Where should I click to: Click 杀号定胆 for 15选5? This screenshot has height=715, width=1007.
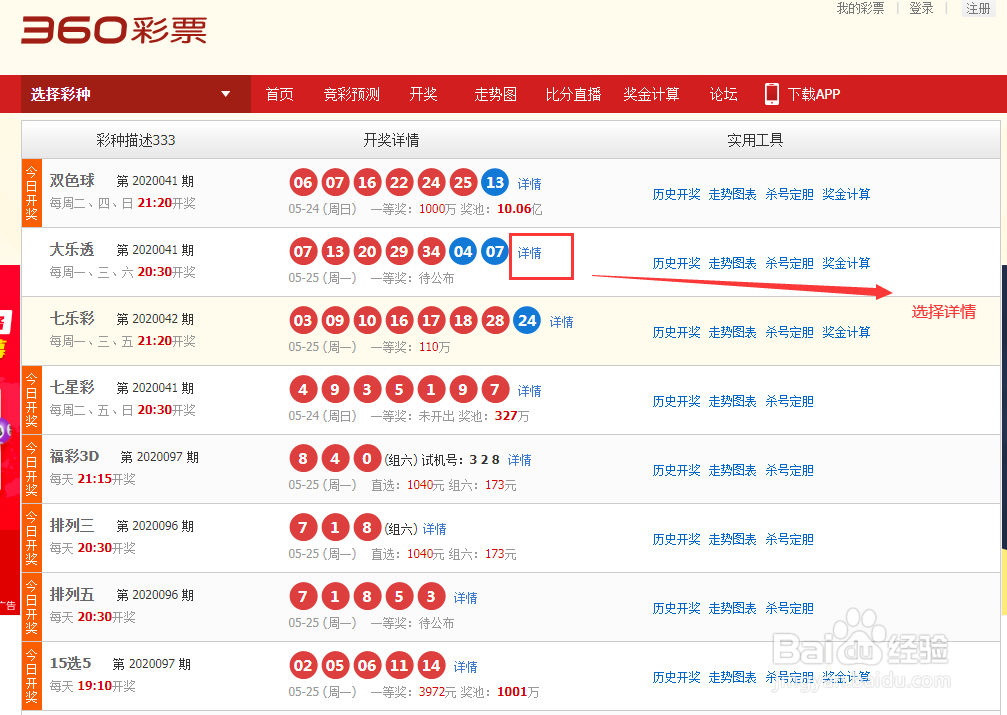789,677
